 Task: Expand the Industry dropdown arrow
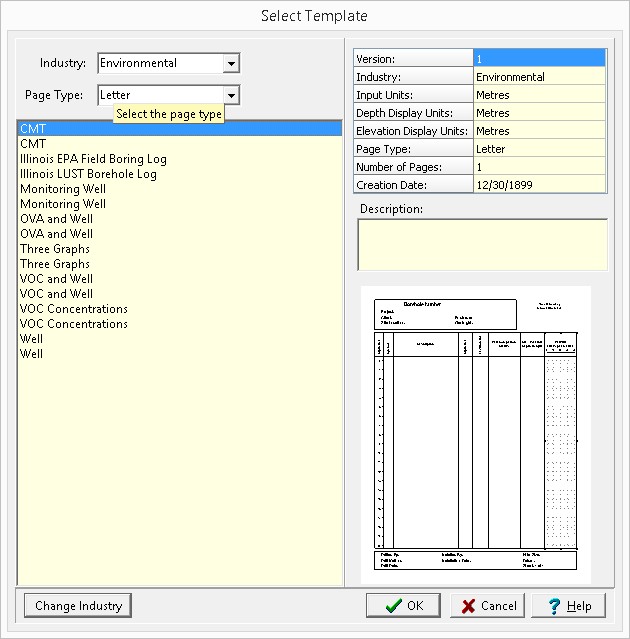[231, 63]
